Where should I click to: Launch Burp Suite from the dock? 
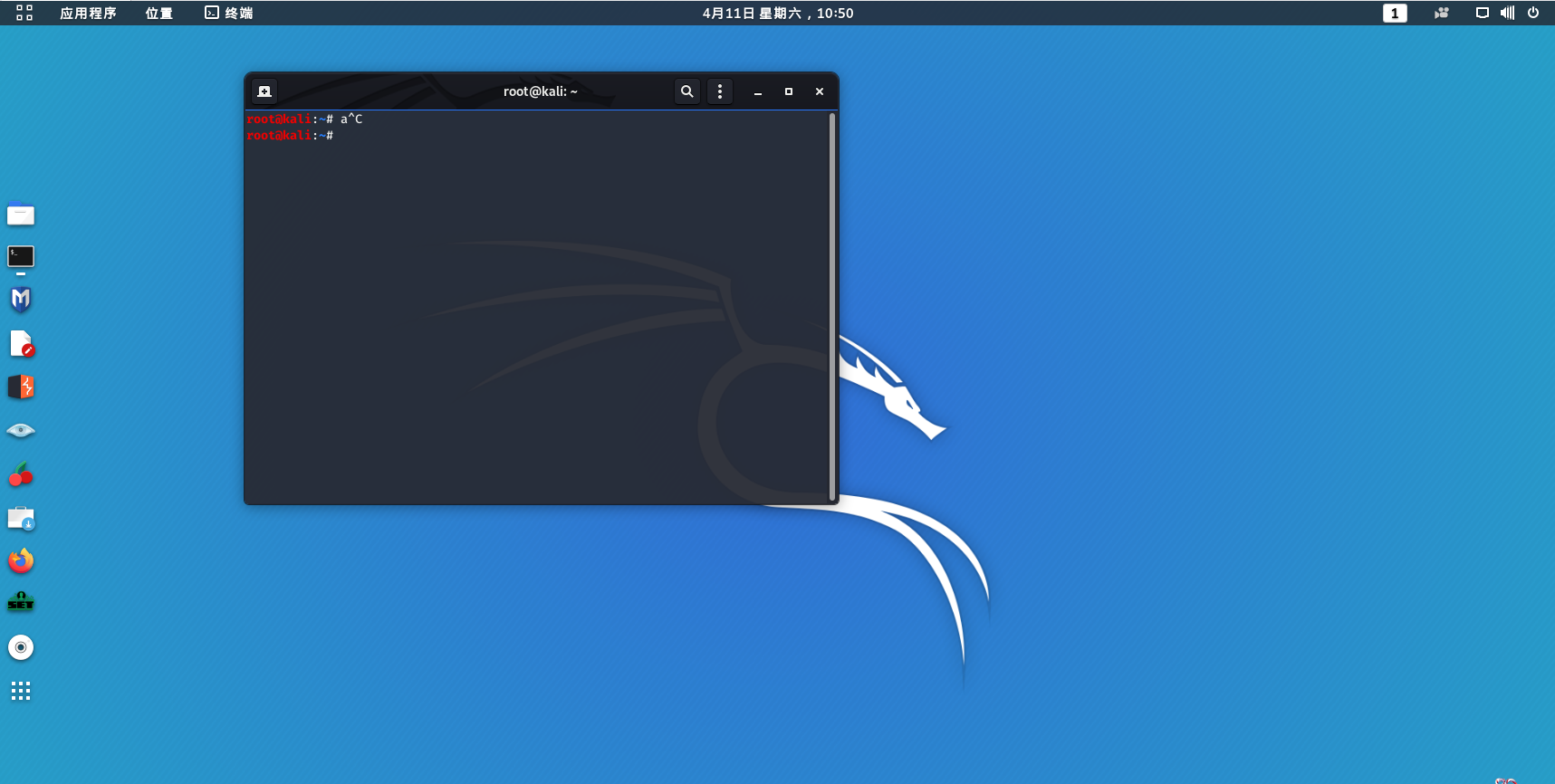21,387
